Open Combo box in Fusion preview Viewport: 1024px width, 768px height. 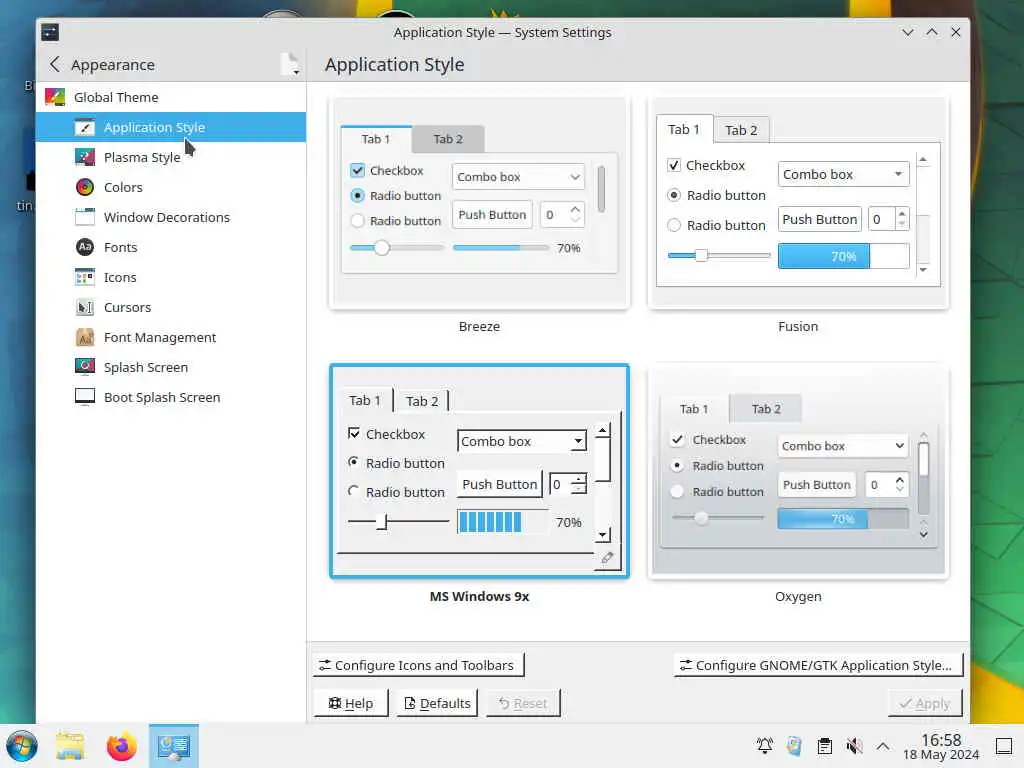coord(843,174)
